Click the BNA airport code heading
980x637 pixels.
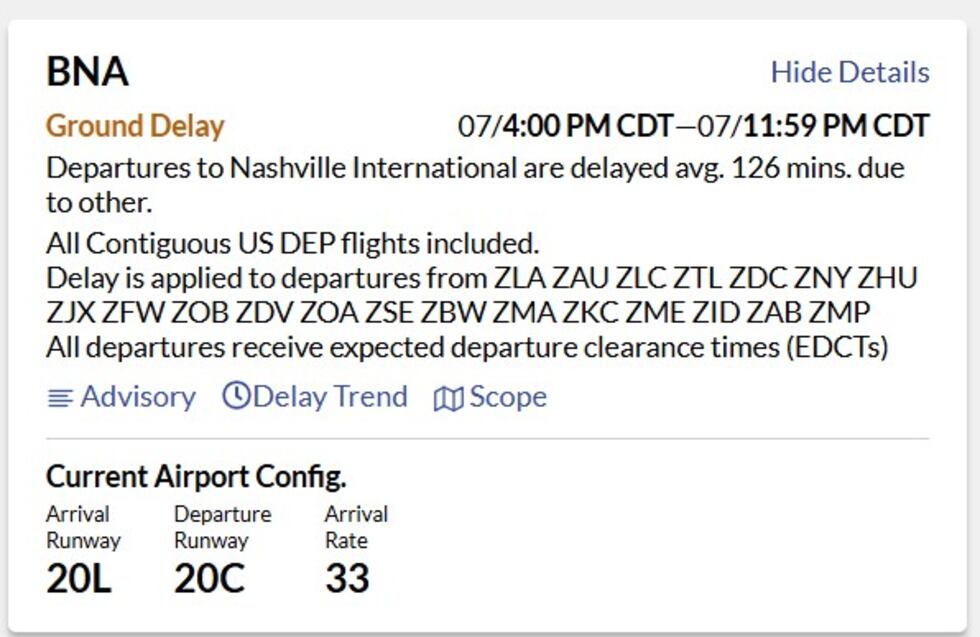point(87,72)
